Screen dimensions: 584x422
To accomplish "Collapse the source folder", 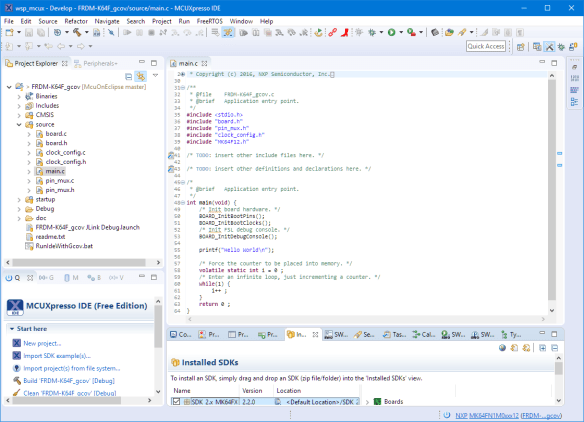I will click(x=19, y=124).
